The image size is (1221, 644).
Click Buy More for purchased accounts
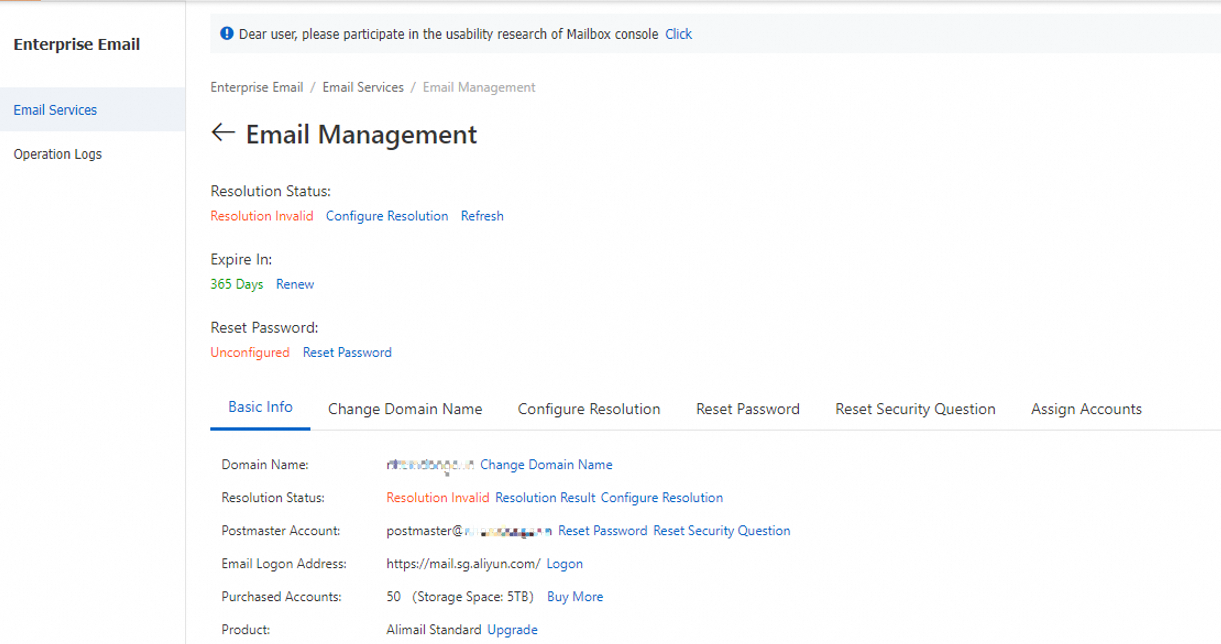(575, 596)
